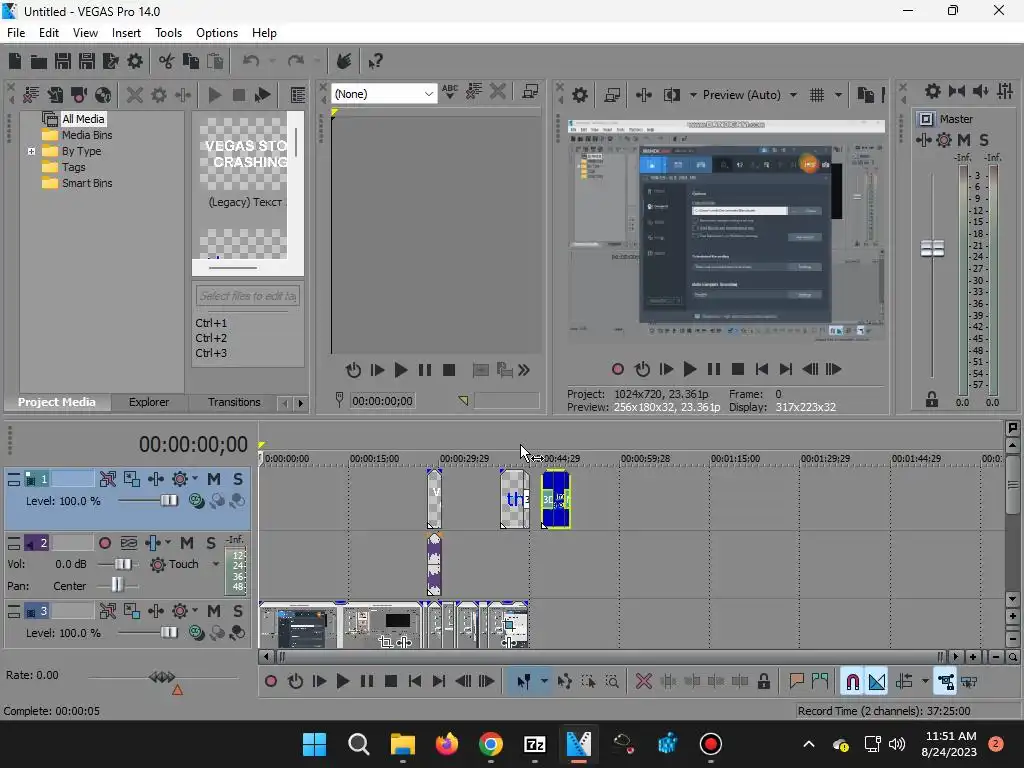Click the trimmer timecode field
This screenshot has width=1024, height=768.
(x=382, y=401)
